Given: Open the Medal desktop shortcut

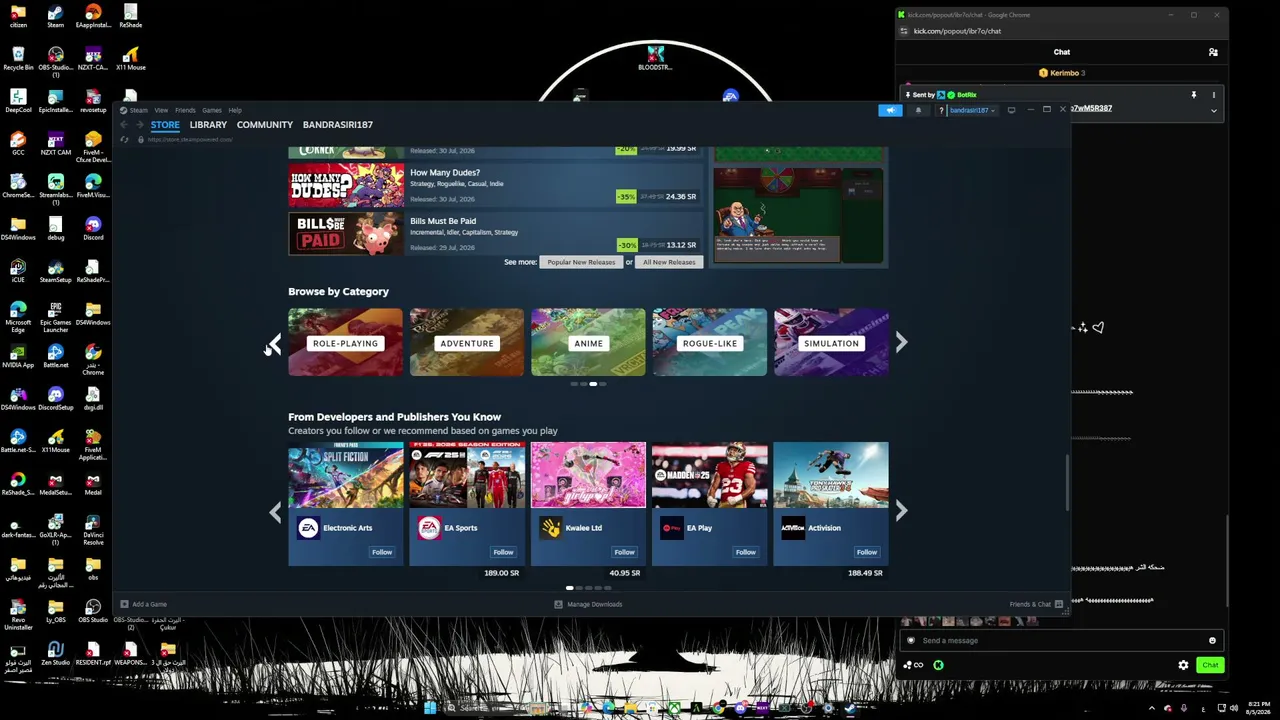Looking at the screenshot, I should coord(93,483).
